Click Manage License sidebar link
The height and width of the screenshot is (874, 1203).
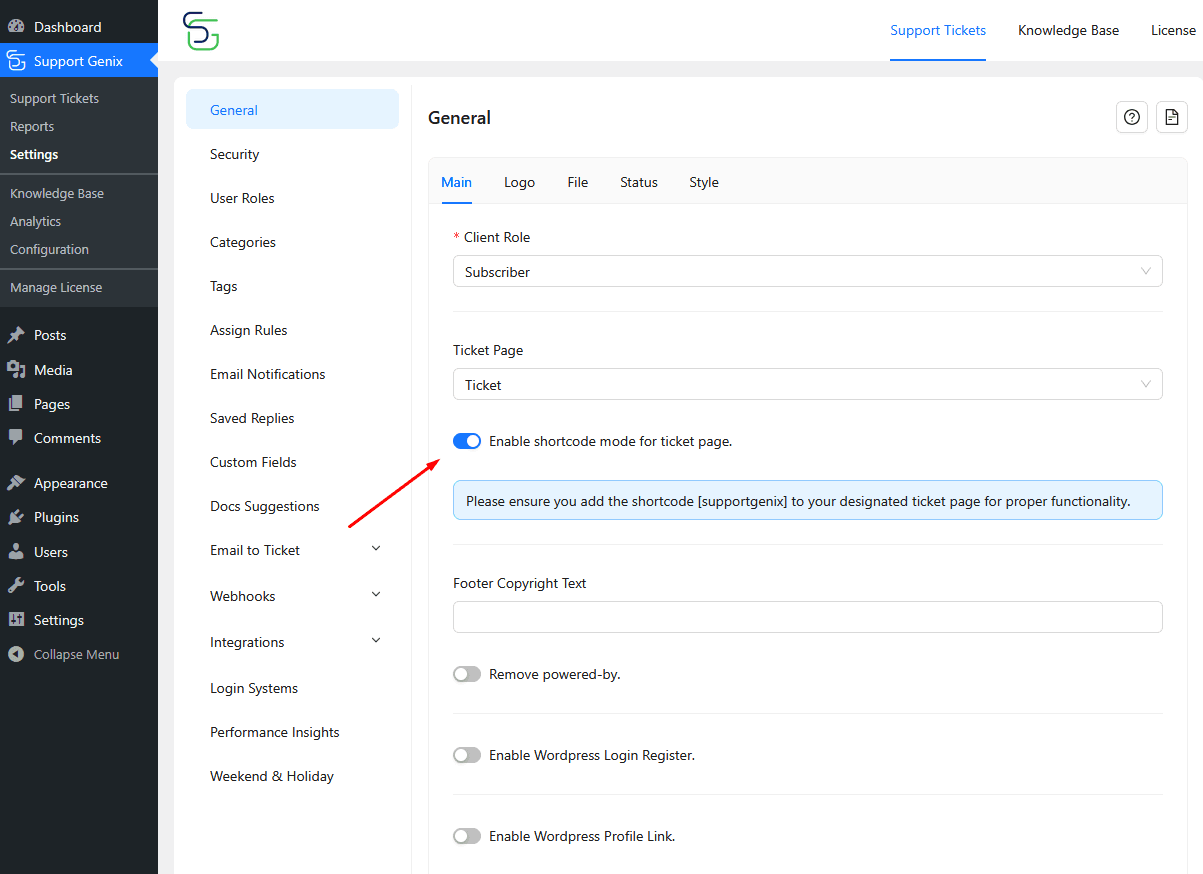(56, 287)
